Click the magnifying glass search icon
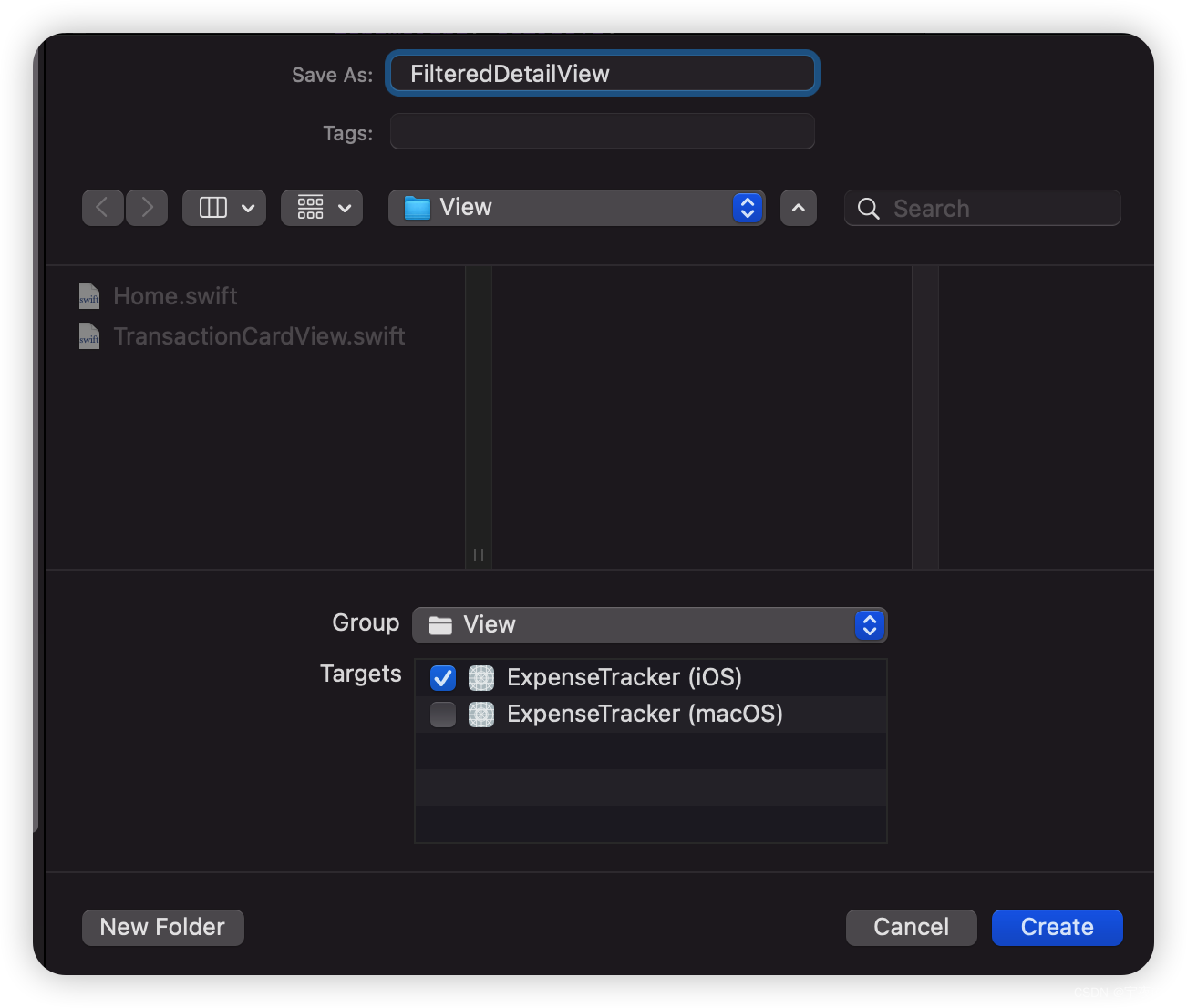The width and height of the screenshot is (1187, 1008). pos(869,209)
